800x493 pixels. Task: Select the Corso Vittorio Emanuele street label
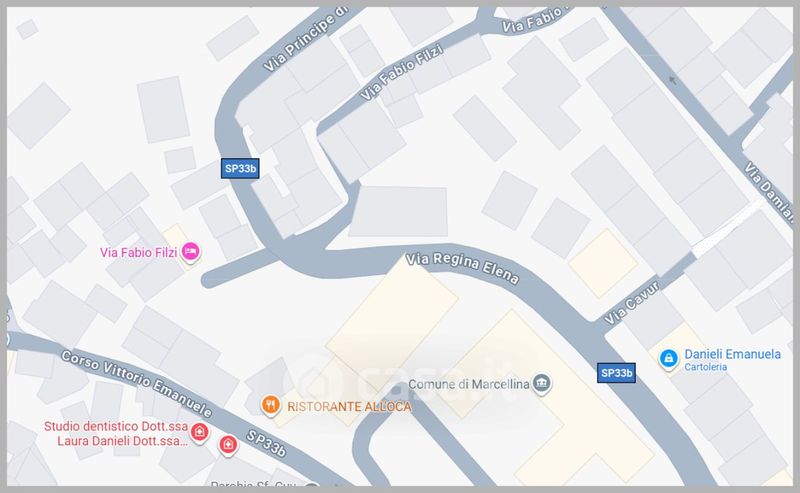click(136, 383)
